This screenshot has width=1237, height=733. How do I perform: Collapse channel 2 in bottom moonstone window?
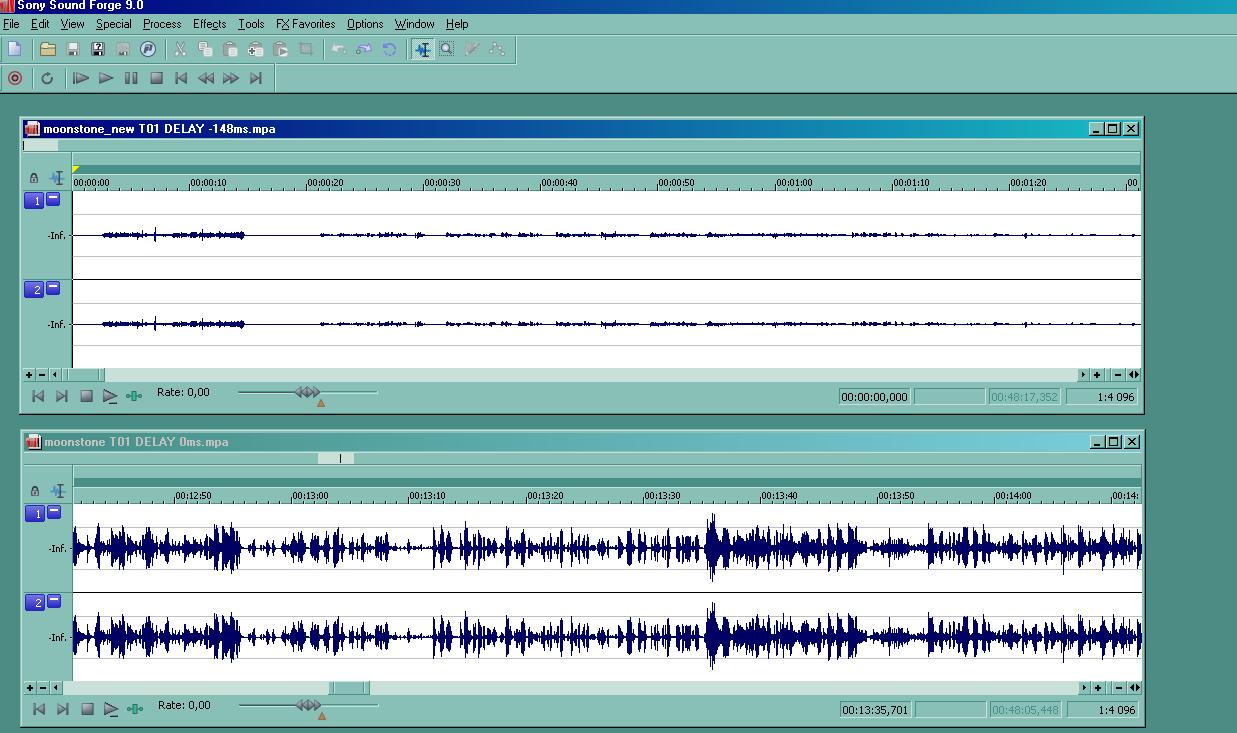pyautogui.click(x=54, y=601)
